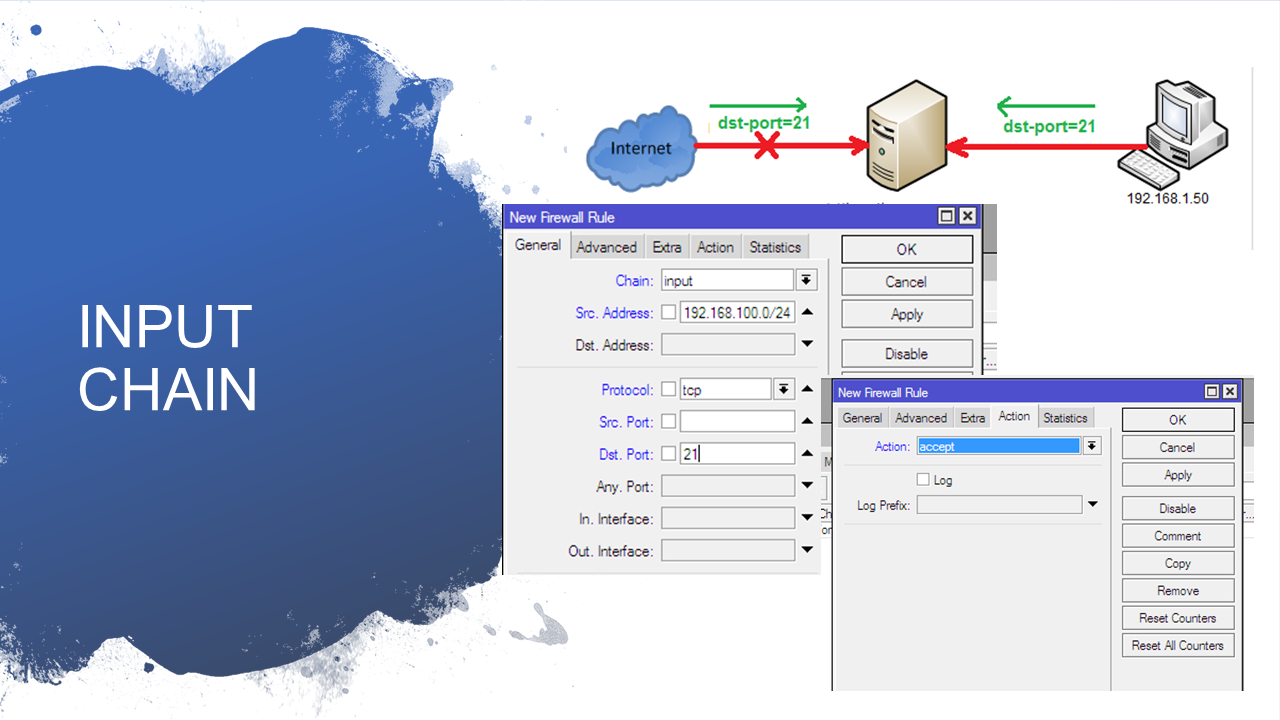Collapse the Src. Address field arrow

coord(808,312)
